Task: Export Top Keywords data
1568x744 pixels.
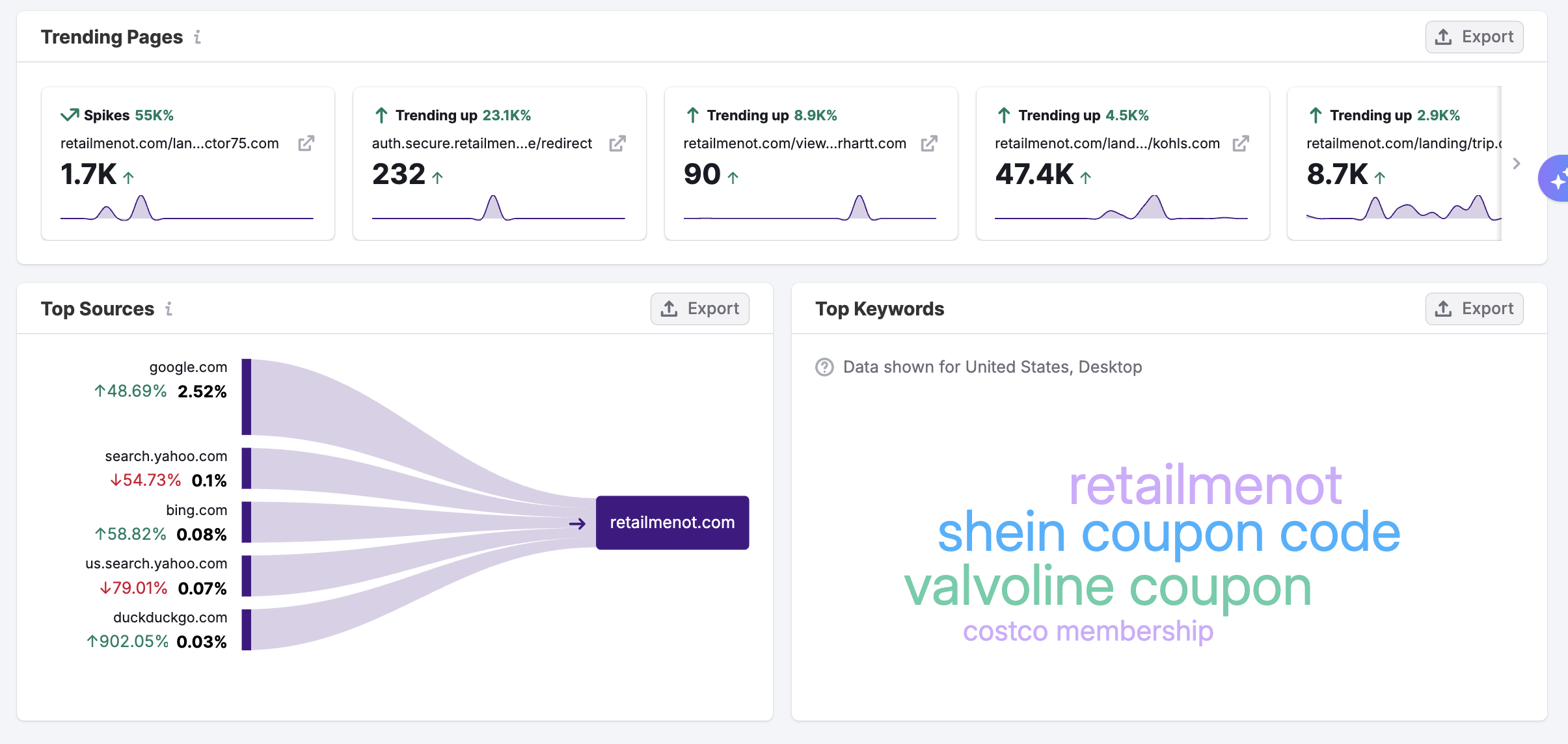Action: point(1474,309)
